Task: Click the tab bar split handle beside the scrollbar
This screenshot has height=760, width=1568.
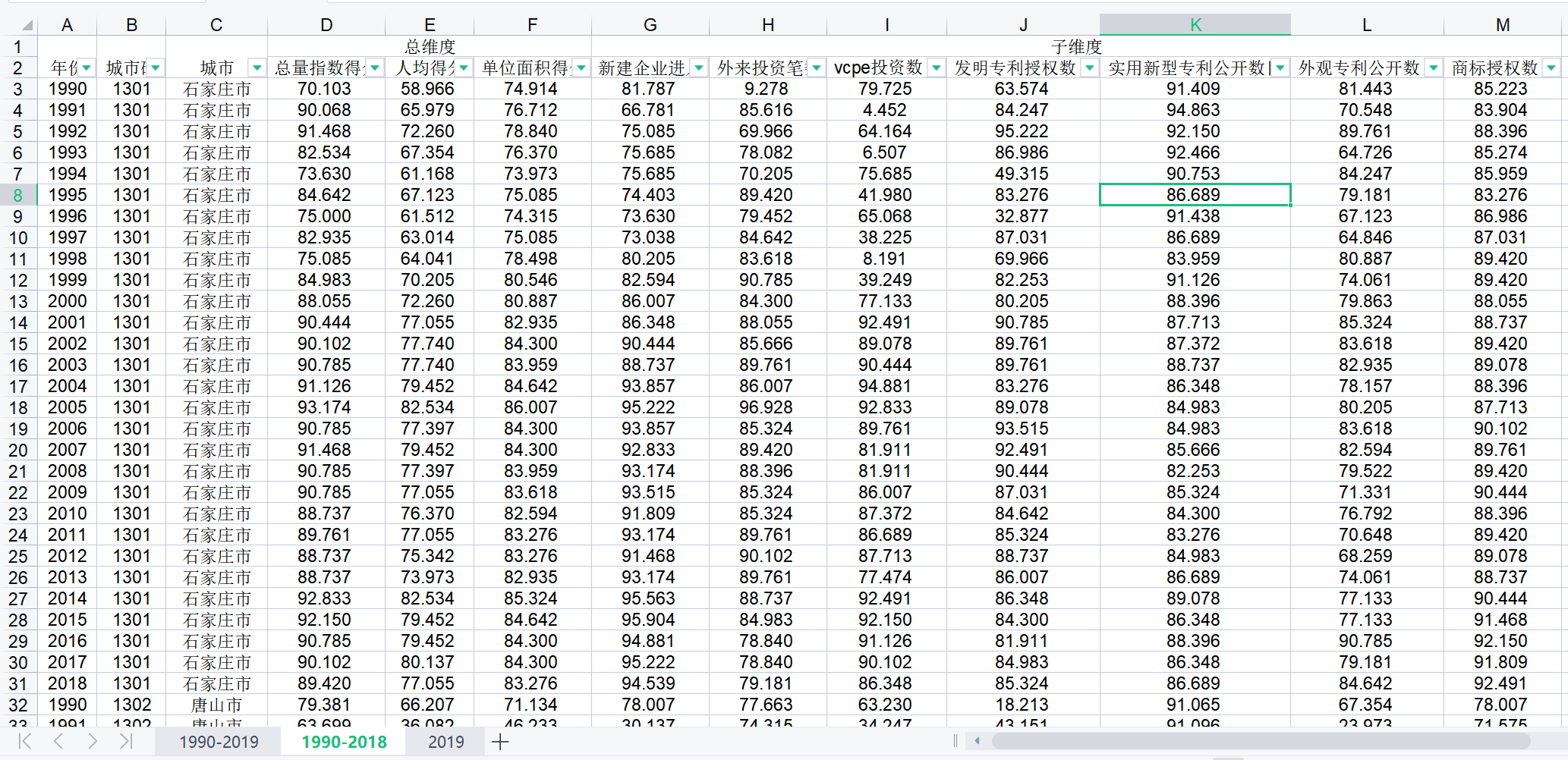Action: (955, 741)
